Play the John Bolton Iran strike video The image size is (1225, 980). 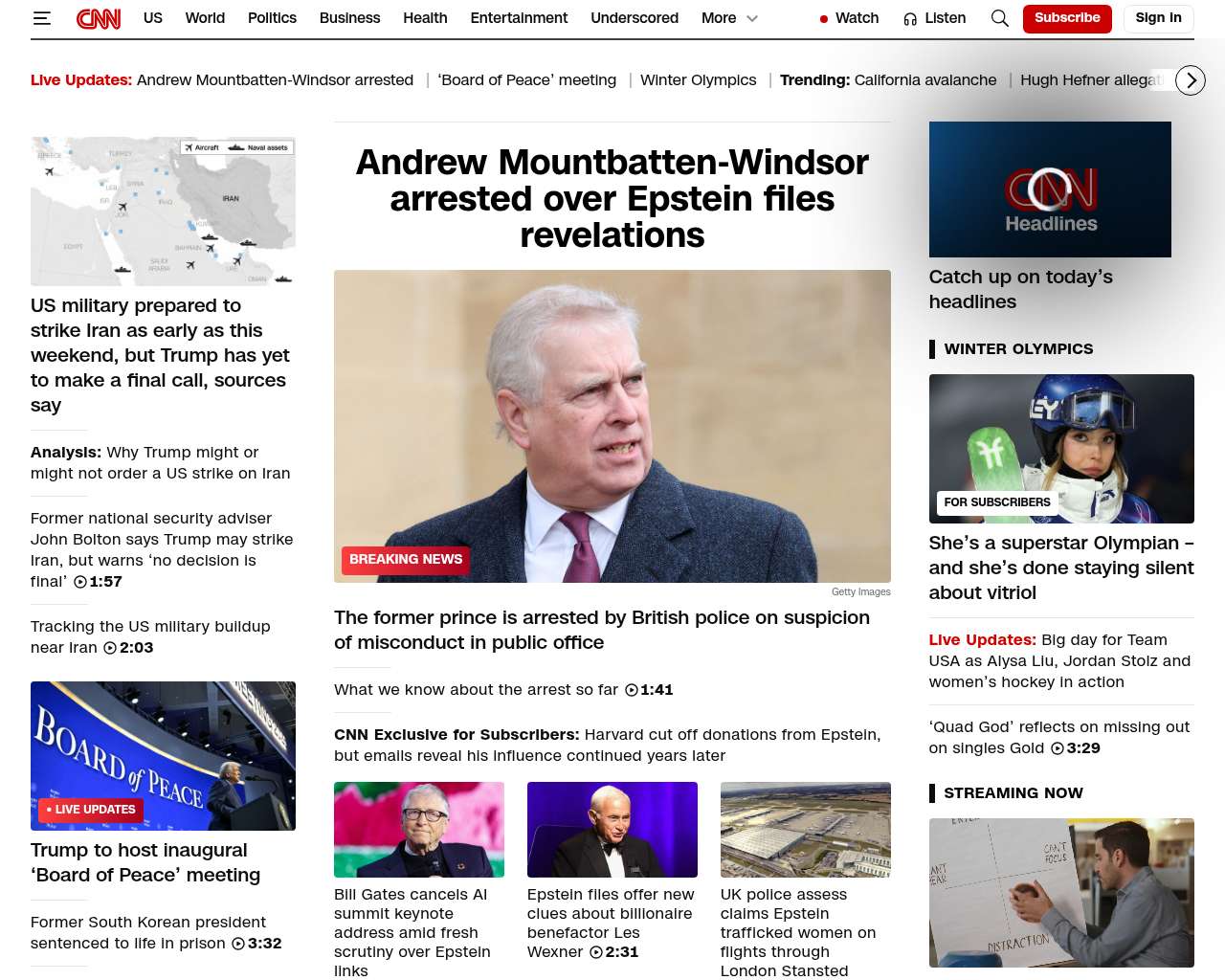(80, 582)
